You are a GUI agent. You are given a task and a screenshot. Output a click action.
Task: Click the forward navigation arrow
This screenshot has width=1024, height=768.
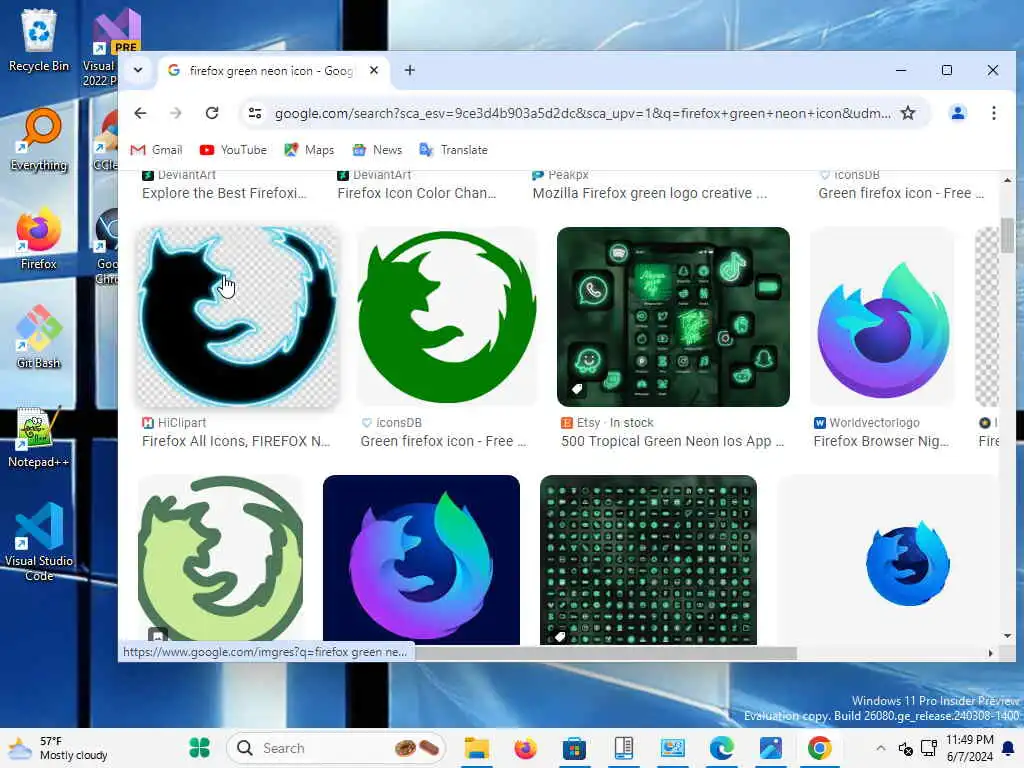pyautogui.click(x=176, y=113)
